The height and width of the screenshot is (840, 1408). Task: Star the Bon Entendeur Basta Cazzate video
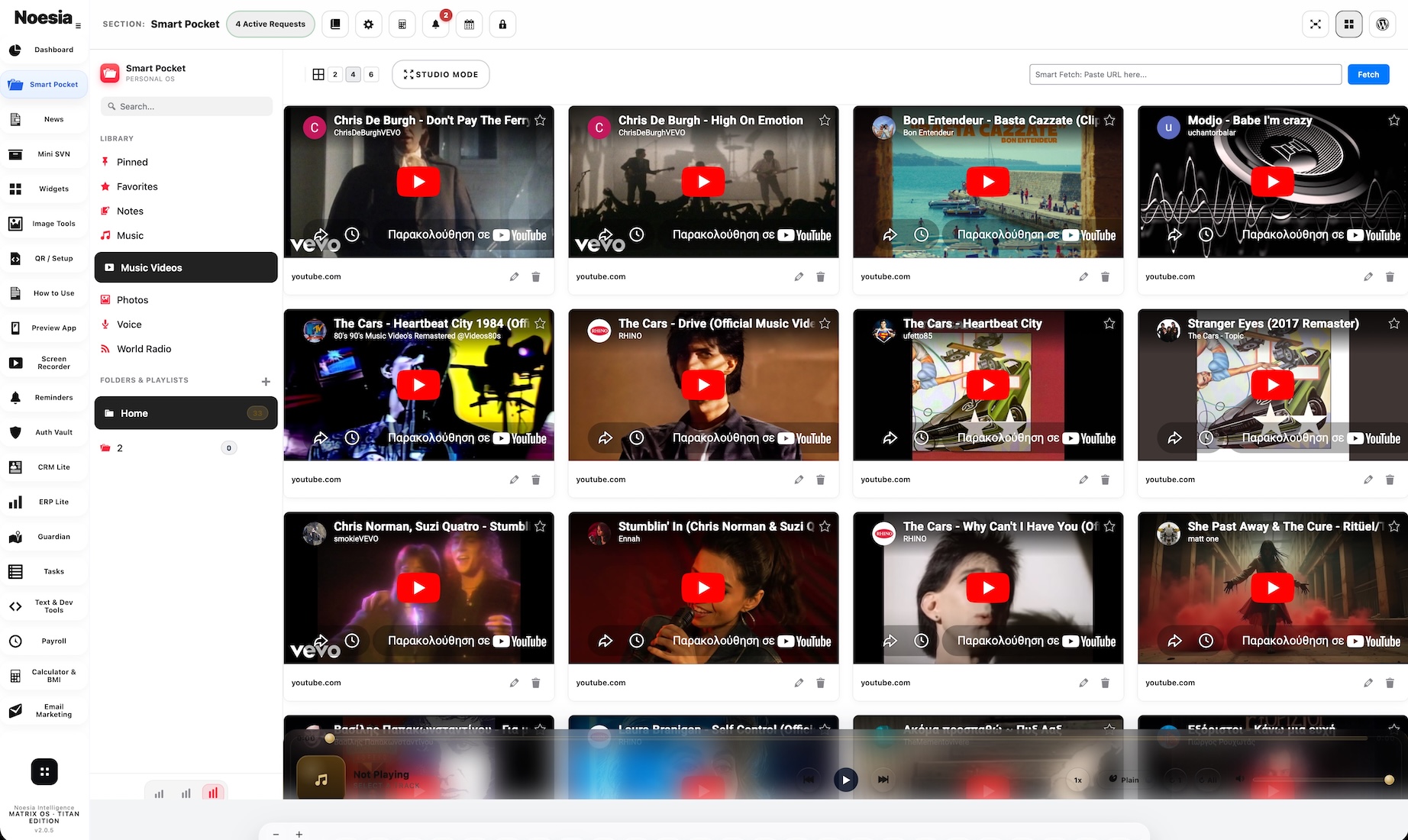click(1109, 120)
